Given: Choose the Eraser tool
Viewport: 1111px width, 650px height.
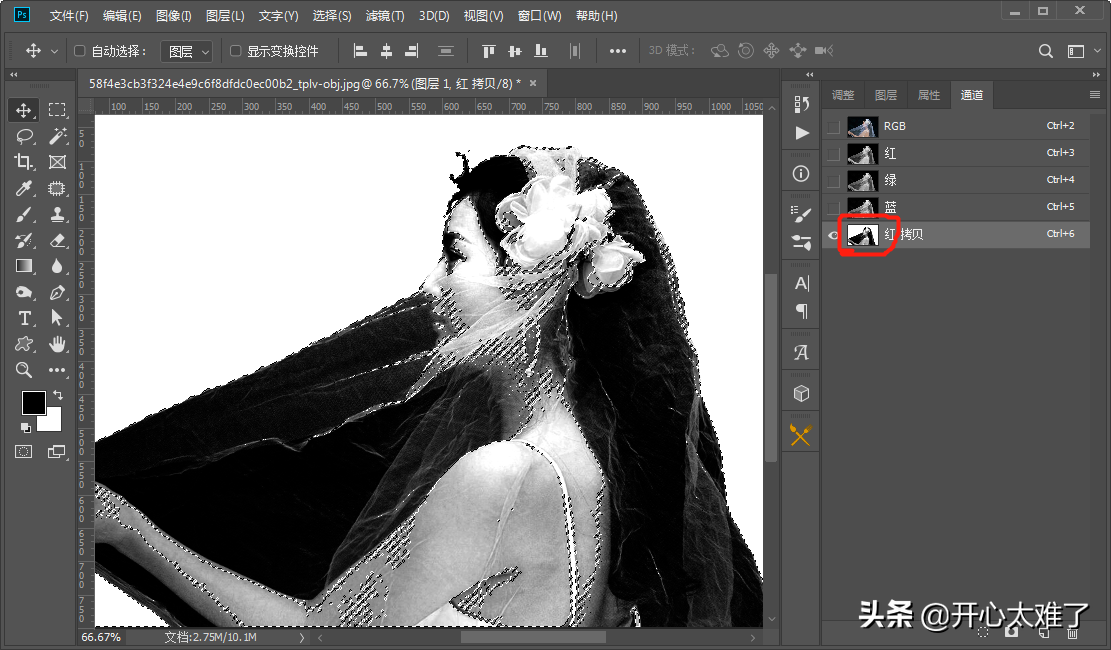Looking at the screenshot, I should click(x=57, y=240).
